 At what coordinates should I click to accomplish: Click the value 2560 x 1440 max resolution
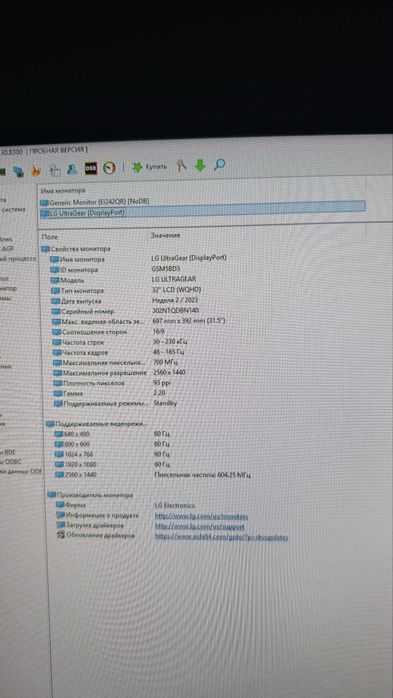[169, 372]
